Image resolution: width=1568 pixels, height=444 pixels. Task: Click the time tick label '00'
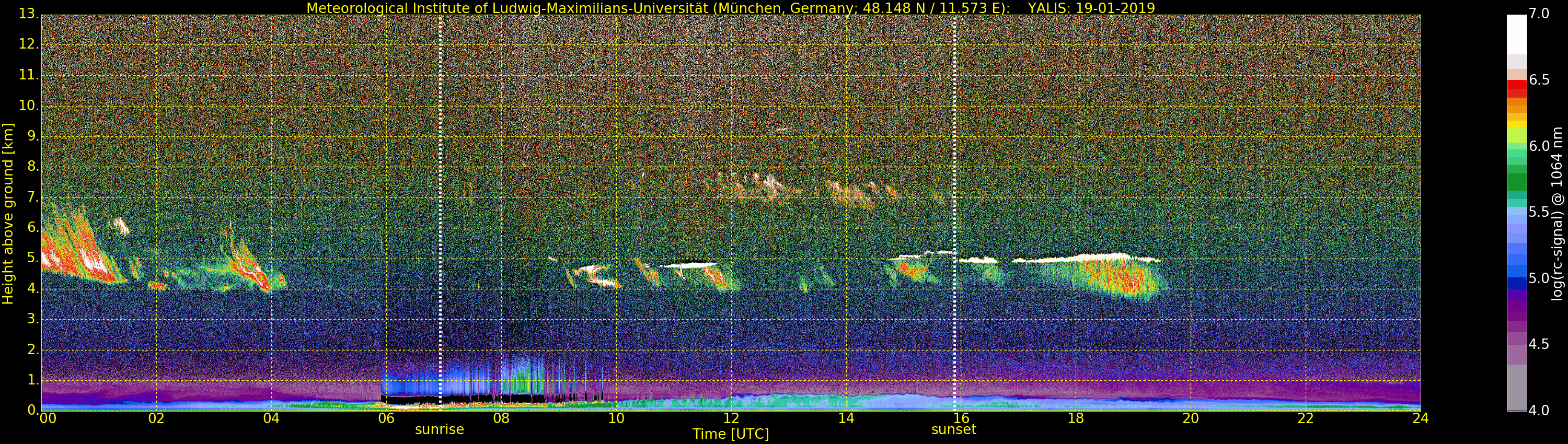(48, 418)
